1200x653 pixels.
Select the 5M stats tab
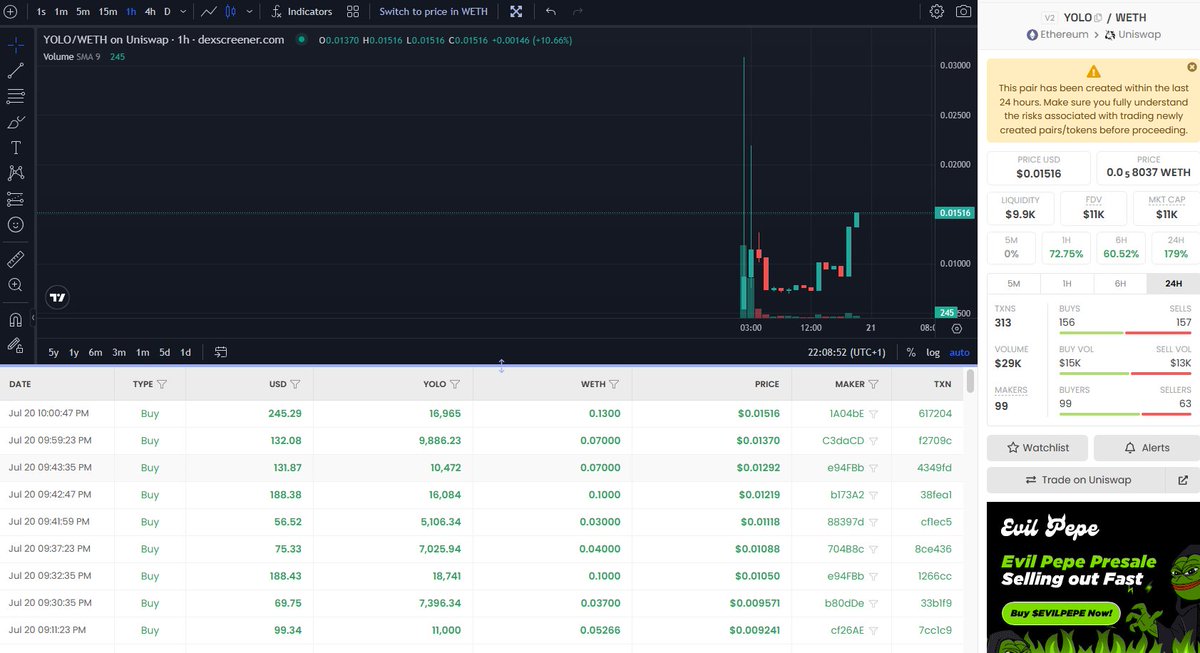pyautogui.click(x=1014, y=283)
